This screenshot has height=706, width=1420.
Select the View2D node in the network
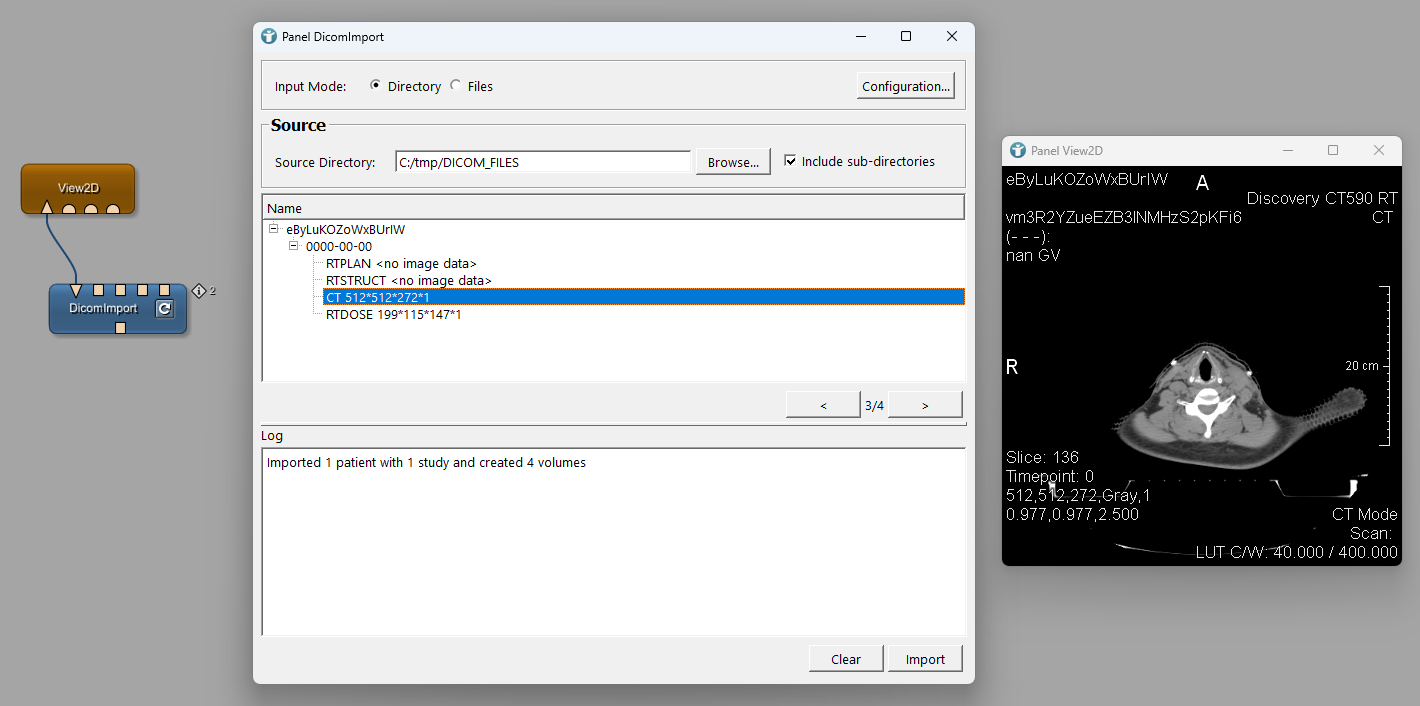(78, 188)
